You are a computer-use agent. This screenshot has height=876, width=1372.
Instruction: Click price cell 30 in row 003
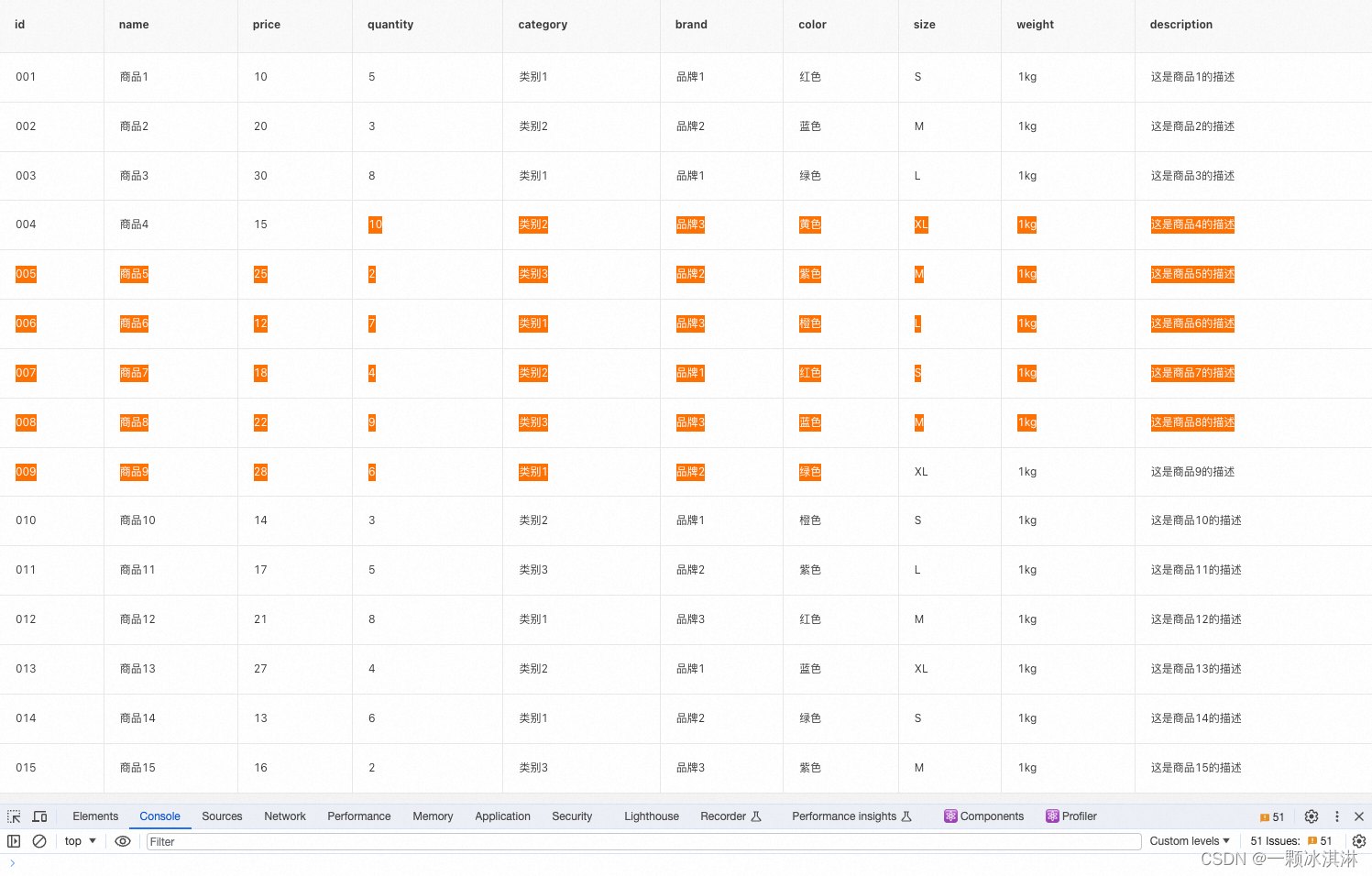260,176
